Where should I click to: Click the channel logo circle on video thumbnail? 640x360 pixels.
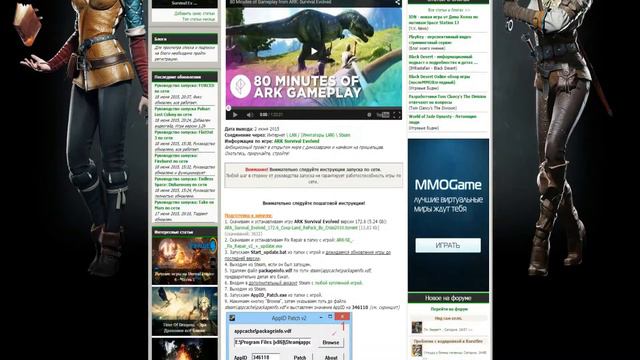tap(240, 86)
